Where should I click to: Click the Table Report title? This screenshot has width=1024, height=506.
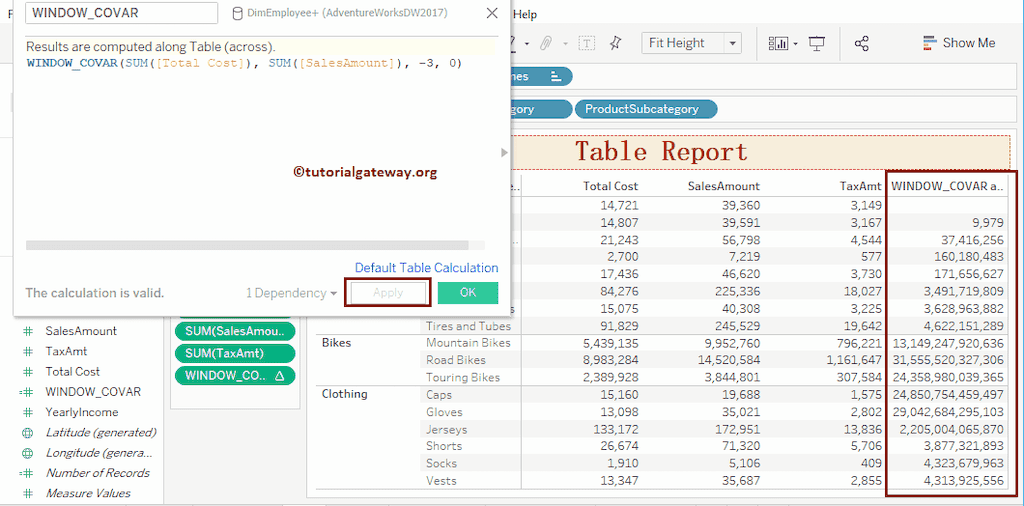(661, 151)
